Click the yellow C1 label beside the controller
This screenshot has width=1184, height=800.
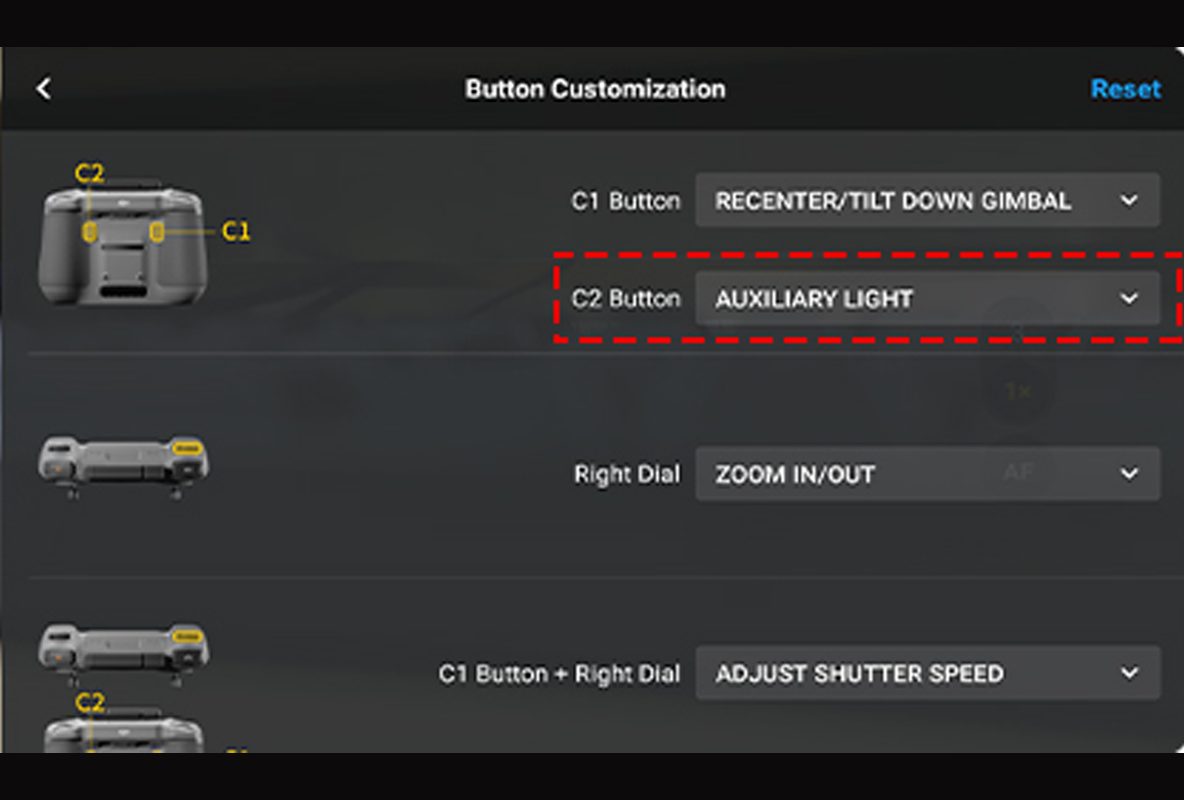(235, 232)
